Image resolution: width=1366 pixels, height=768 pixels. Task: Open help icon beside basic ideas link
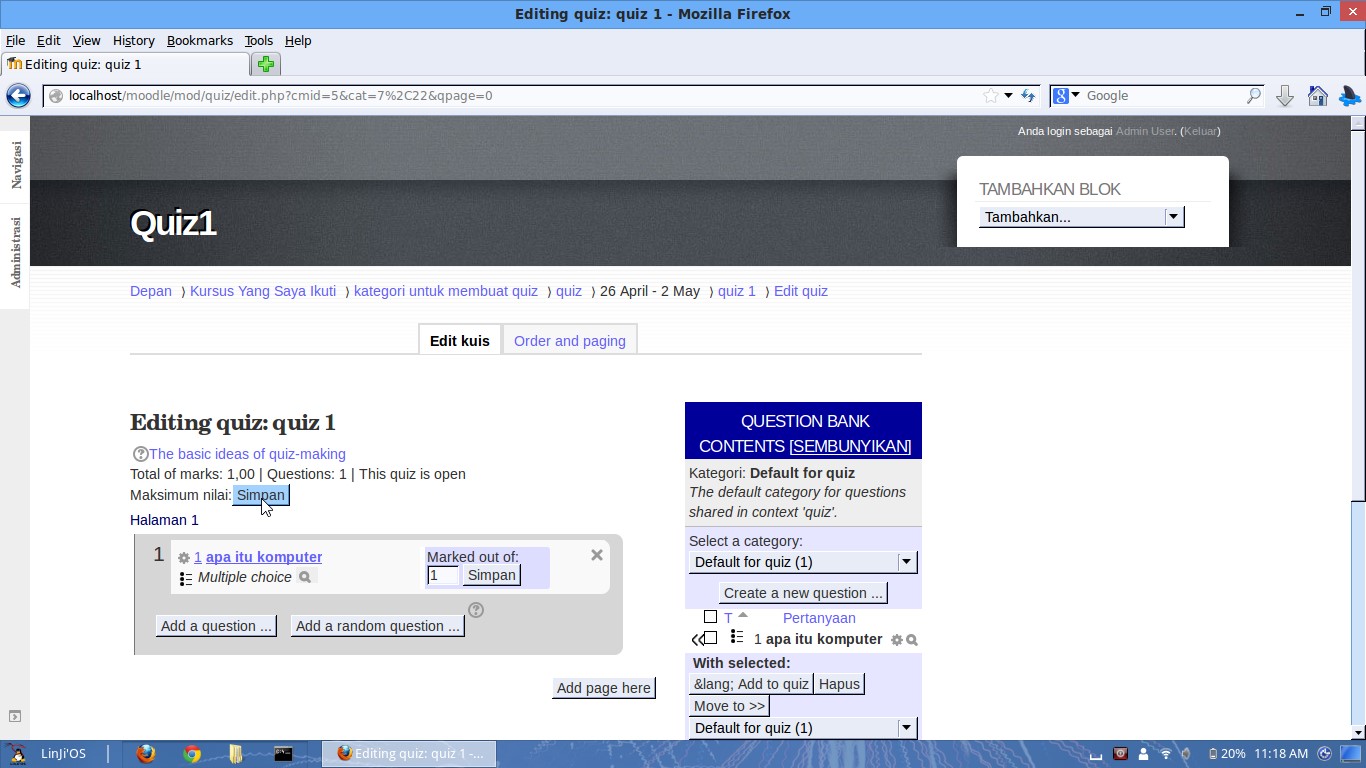coord(140,454)
